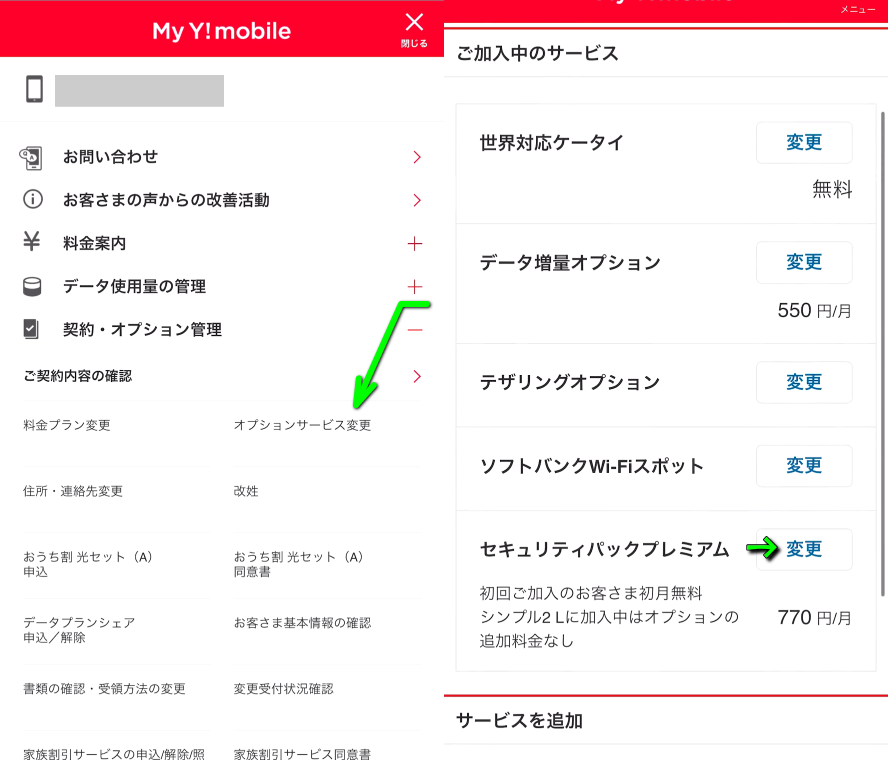
Task: Click the 550 円/月 price text
Action: pyautogui.click(x=814, y=310)
